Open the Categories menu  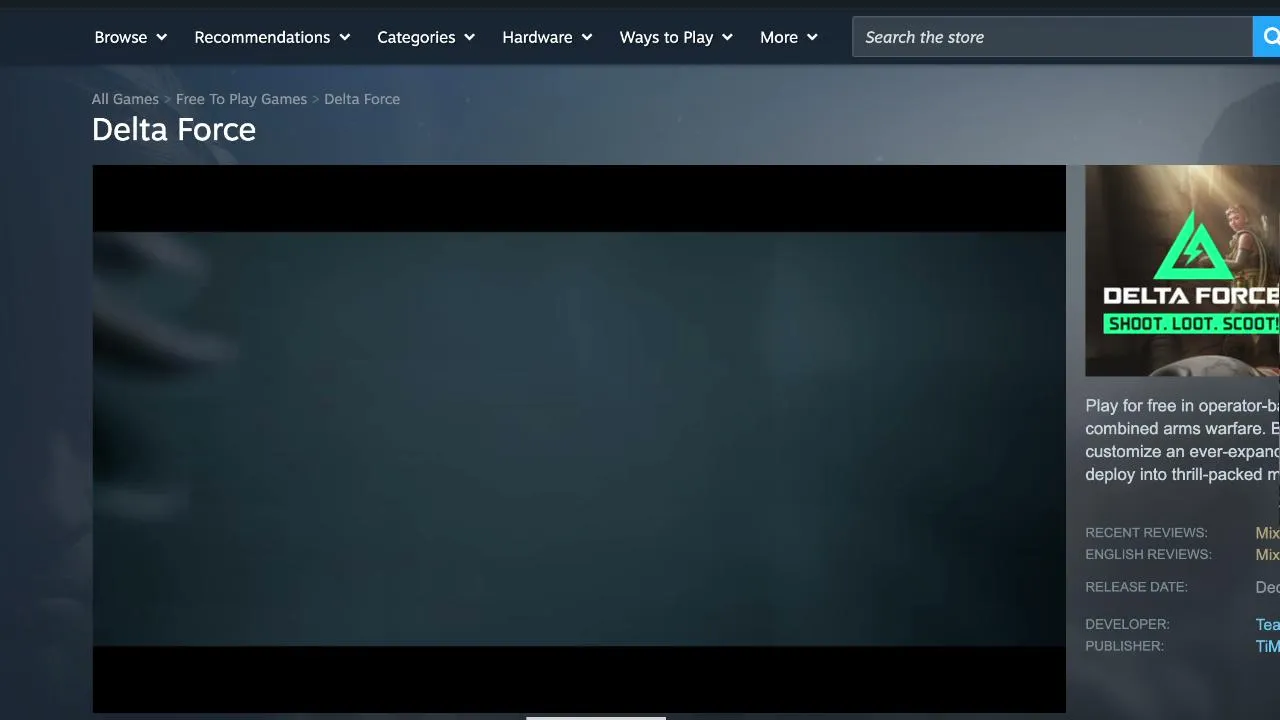[x=426, y=37]
